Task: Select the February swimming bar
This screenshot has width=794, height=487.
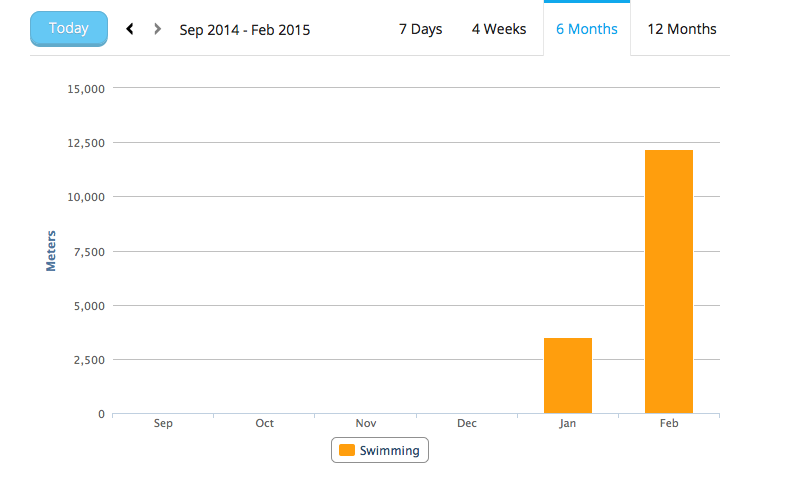Action: 668,281
